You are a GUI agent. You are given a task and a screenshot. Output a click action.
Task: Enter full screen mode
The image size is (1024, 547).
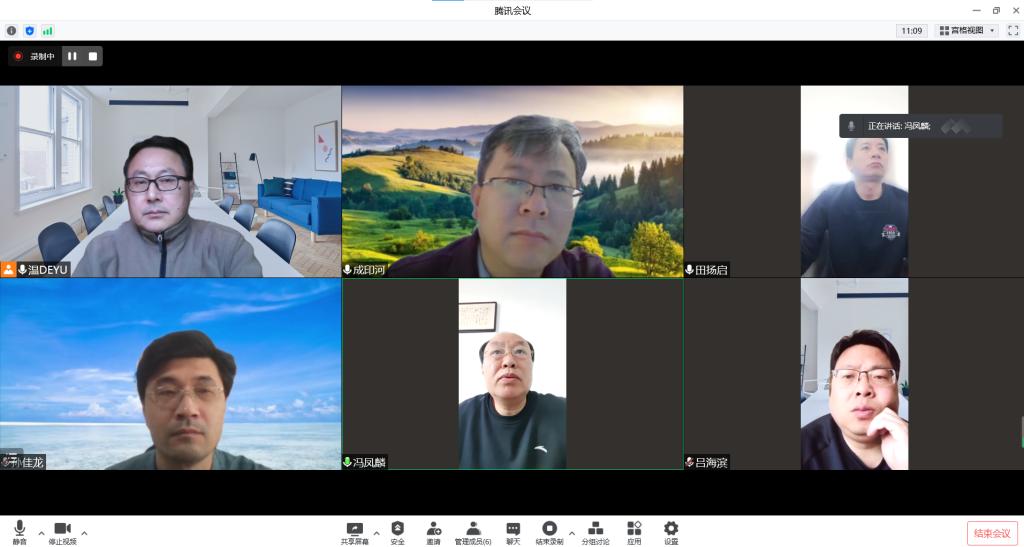[1013, 31]
